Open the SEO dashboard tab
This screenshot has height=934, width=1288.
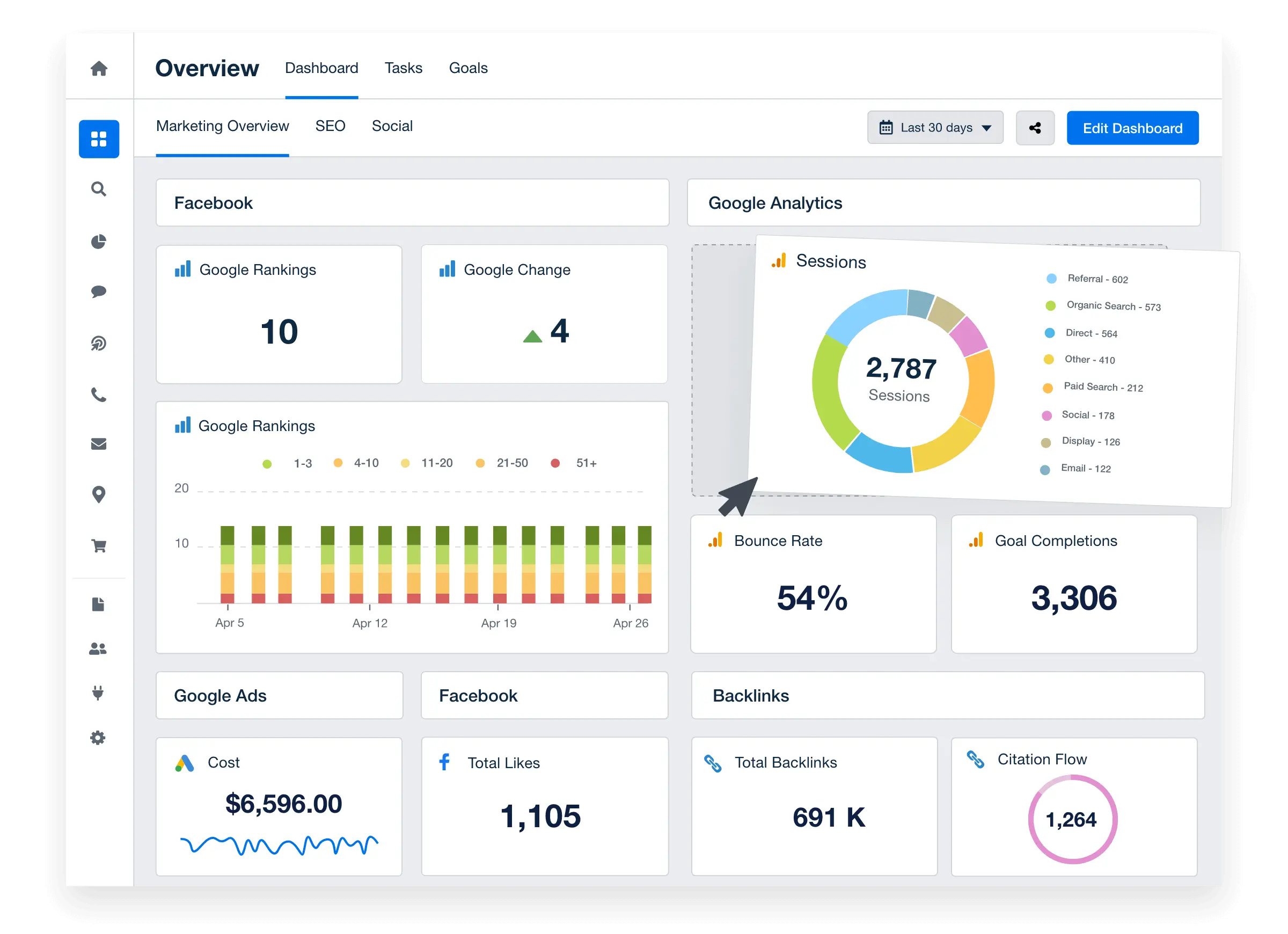[331, 126]
